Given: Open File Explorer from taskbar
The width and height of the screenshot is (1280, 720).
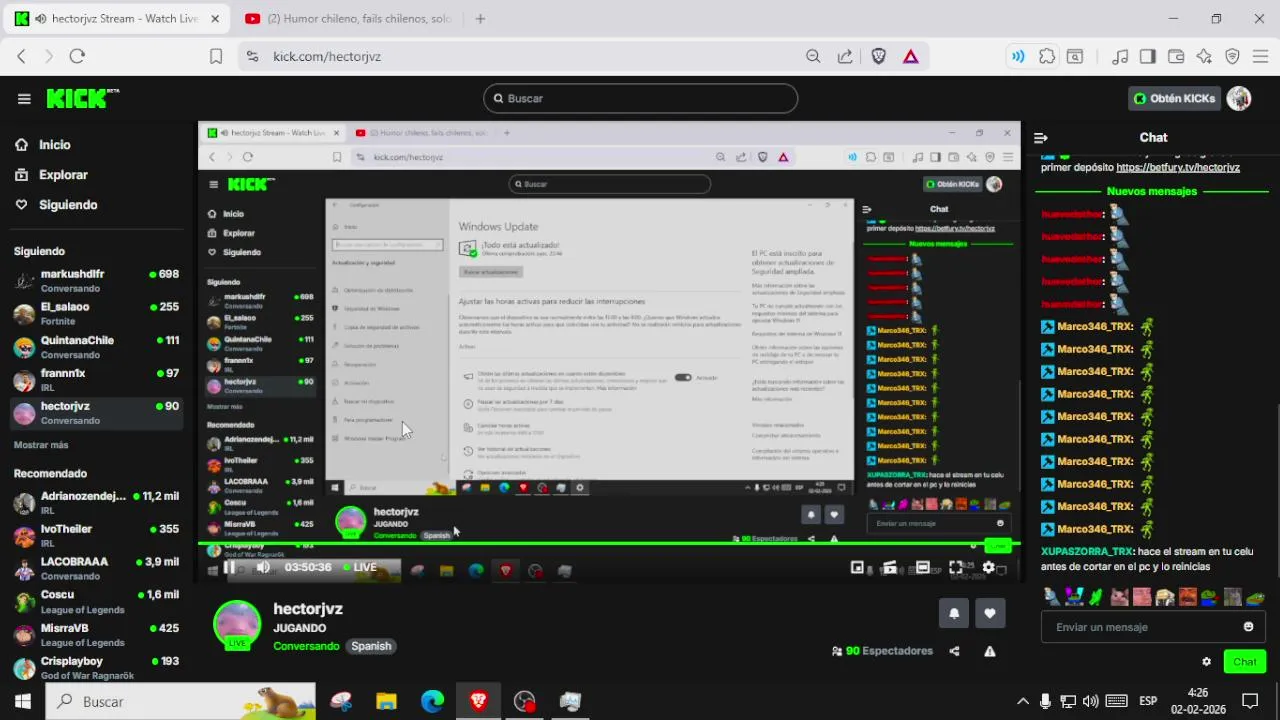Looking at the screenshot, I should point(386,701).
